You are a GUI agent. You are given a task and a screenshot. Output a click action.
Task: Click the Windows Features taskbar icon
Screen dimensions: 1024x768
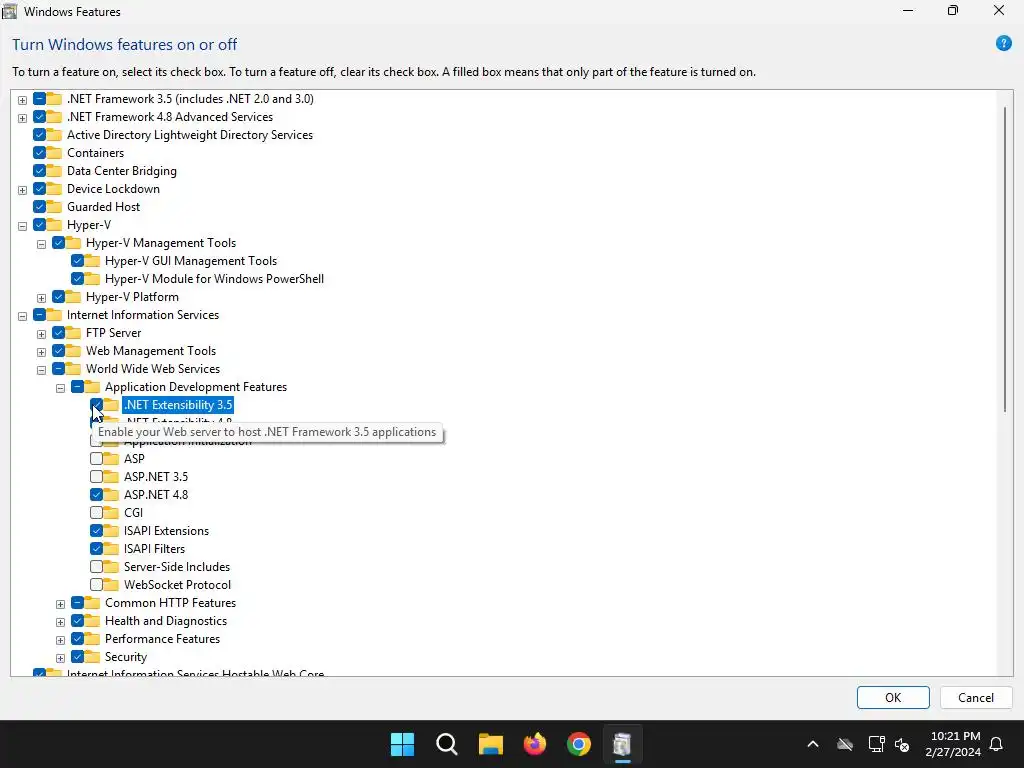pos(622,744)
